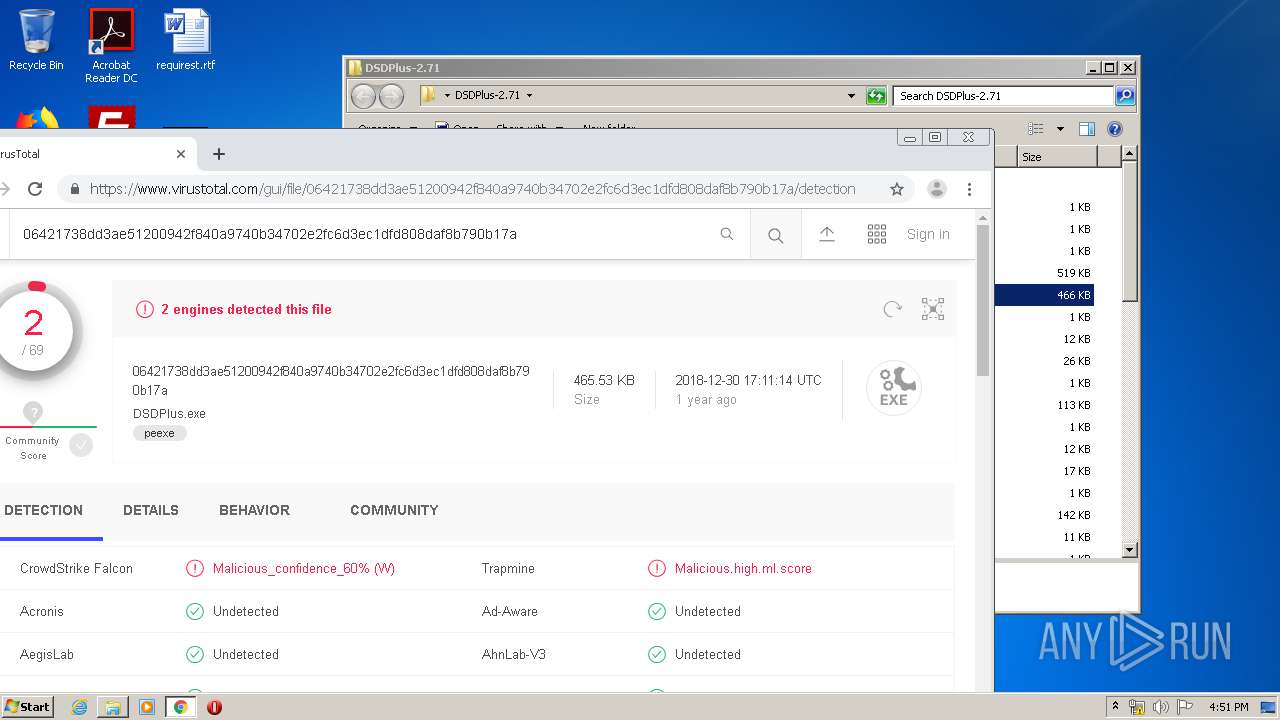Click the AhnLab-V3 engine name
Image resolution: width=1280 pixels, height=720 pixels.
coord(513,654)
